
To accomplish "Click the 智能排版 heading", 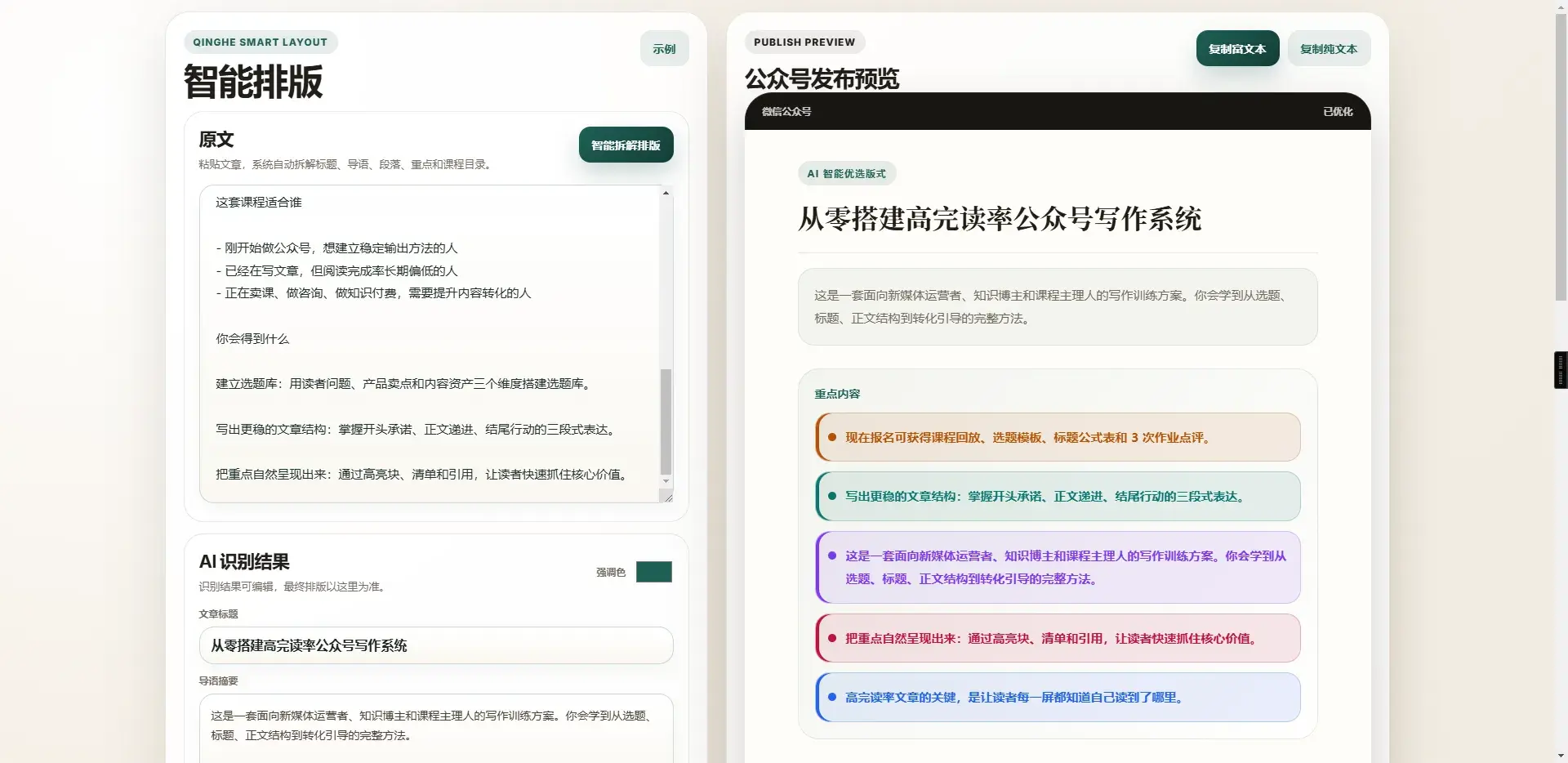I will tap(253, 82).
